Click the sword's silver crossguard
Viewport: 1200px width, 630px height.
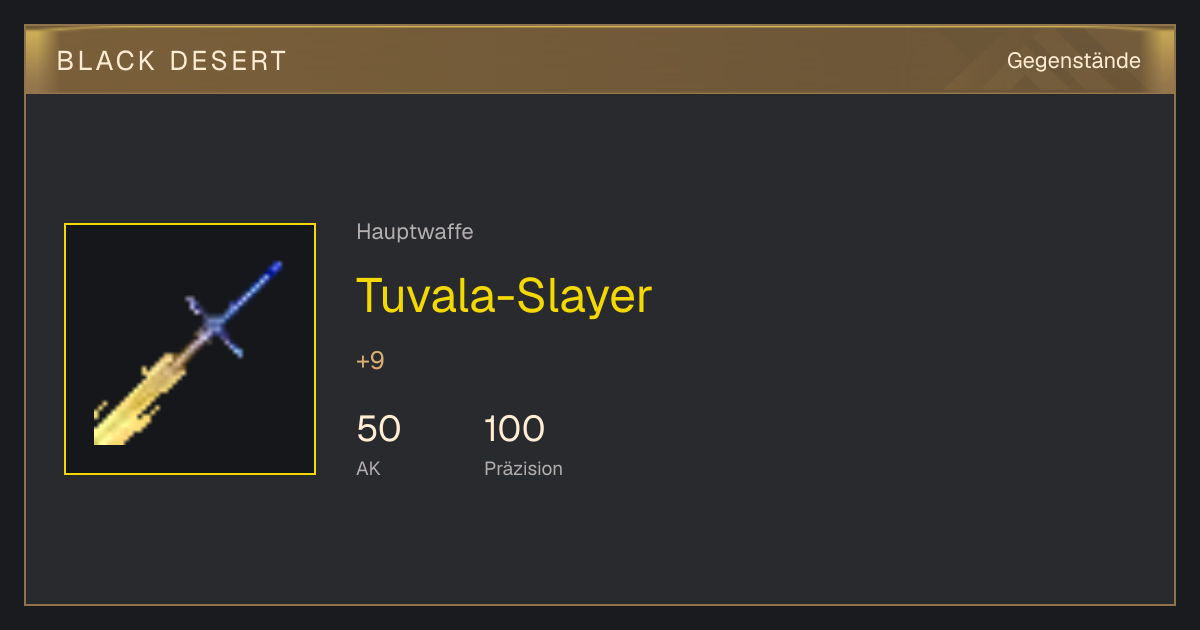click(215, 326)
